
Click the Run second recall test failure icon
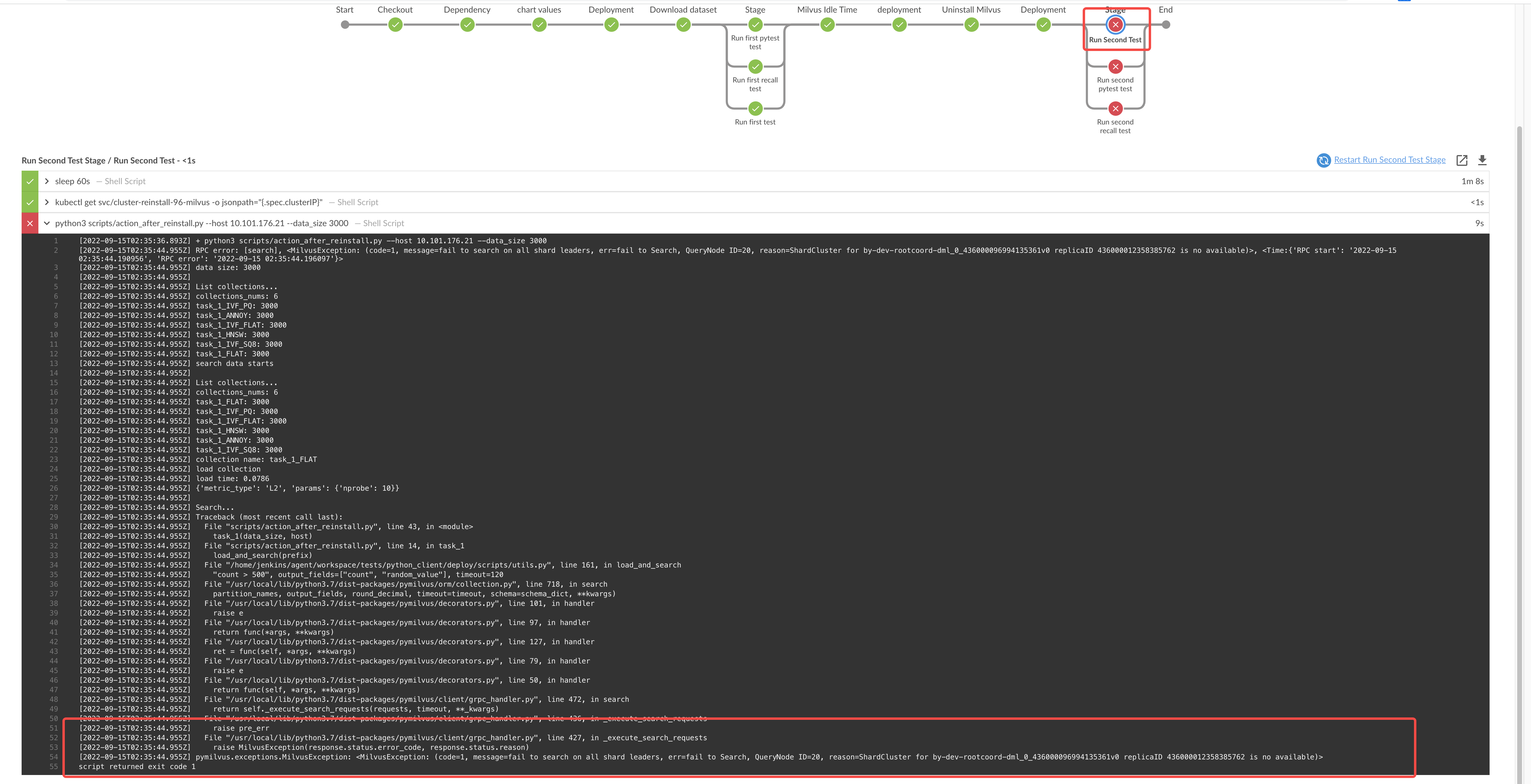1115,108
